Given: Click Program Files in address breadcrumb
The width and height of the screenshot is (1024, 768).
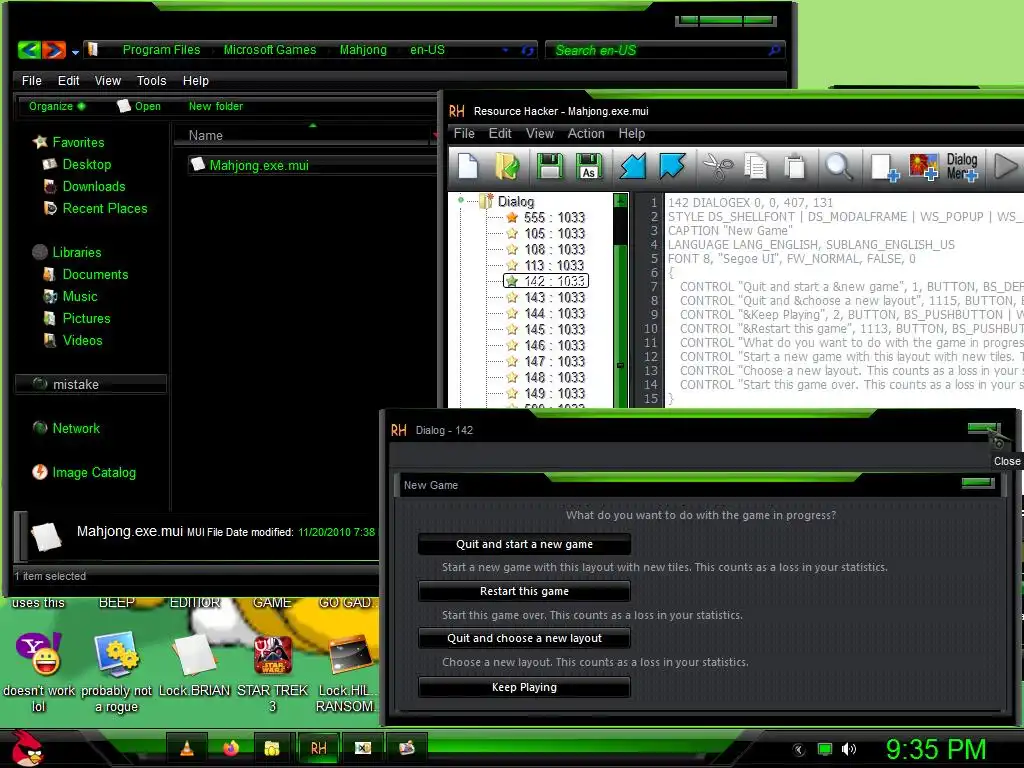Looking at the screenshot, I should pos(161,50).
